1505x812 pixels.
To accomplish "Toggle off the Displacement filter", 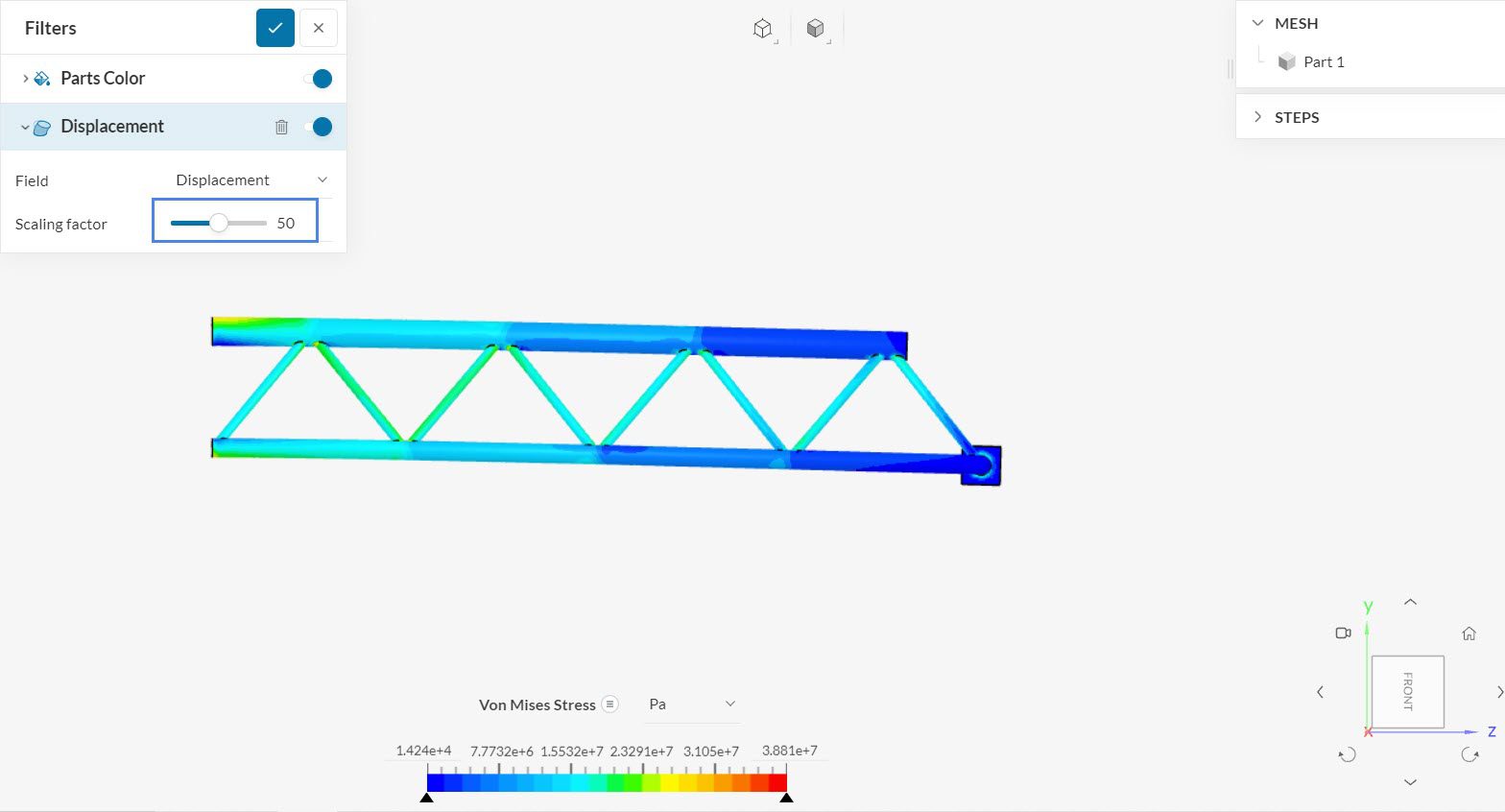I will [x=319, y=127].
